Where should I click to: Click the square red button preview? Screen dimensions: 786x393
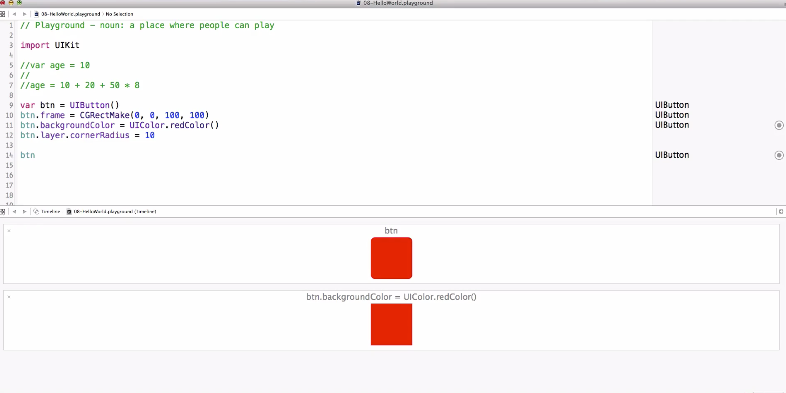[391, 324]
